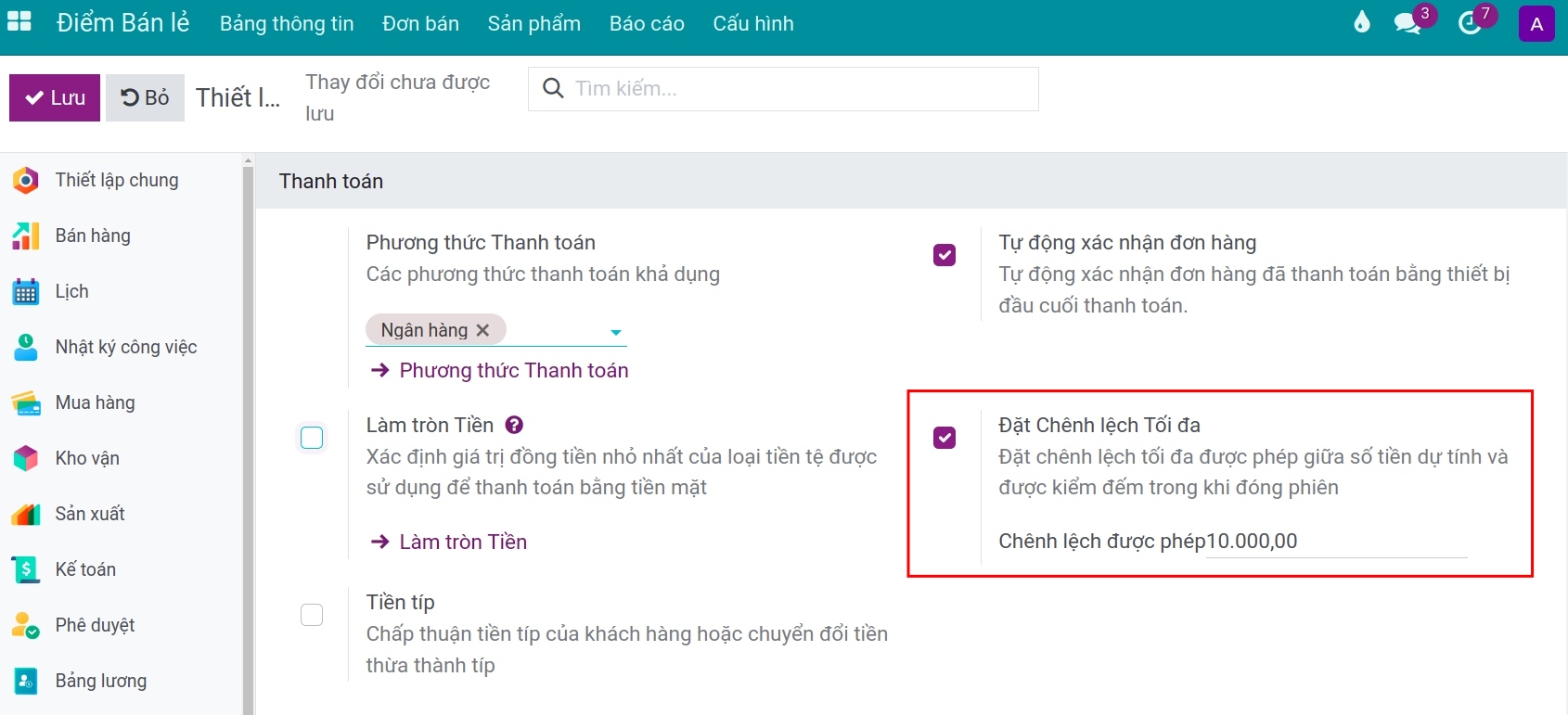Select Nhật ký công việc in the sidebar
This screenshot has width=1568, height=715.
[x=126, y=347]
